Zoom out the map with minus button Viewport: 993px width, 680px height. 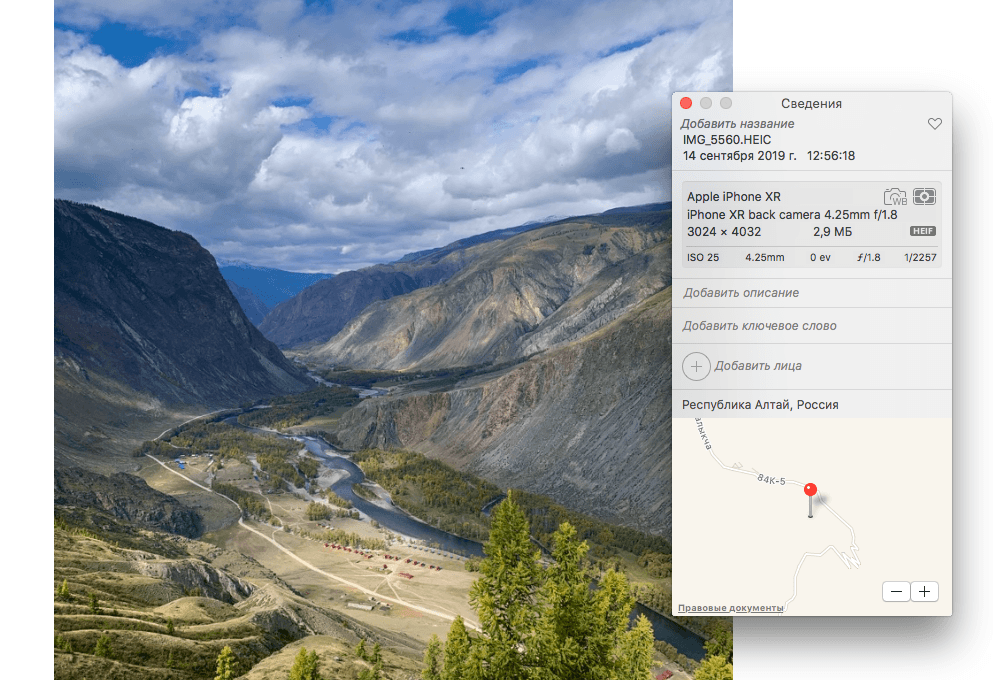point(897,591)
